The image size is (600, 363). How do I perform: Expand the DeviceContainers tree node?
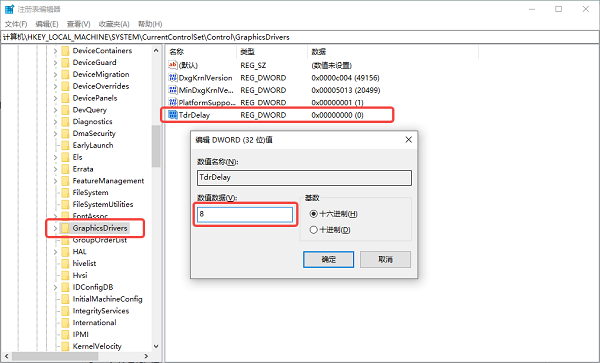[x=55, y=51]
